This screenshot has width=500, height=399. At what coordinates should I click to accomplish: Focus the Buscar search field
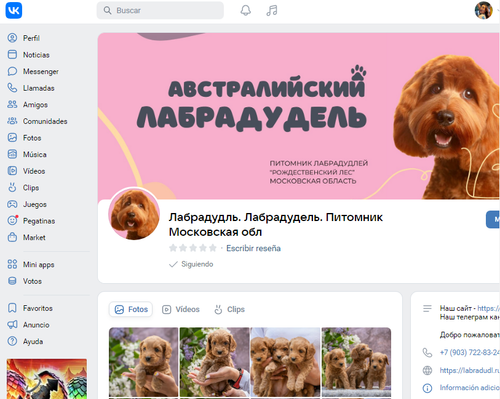pos(160,10)
